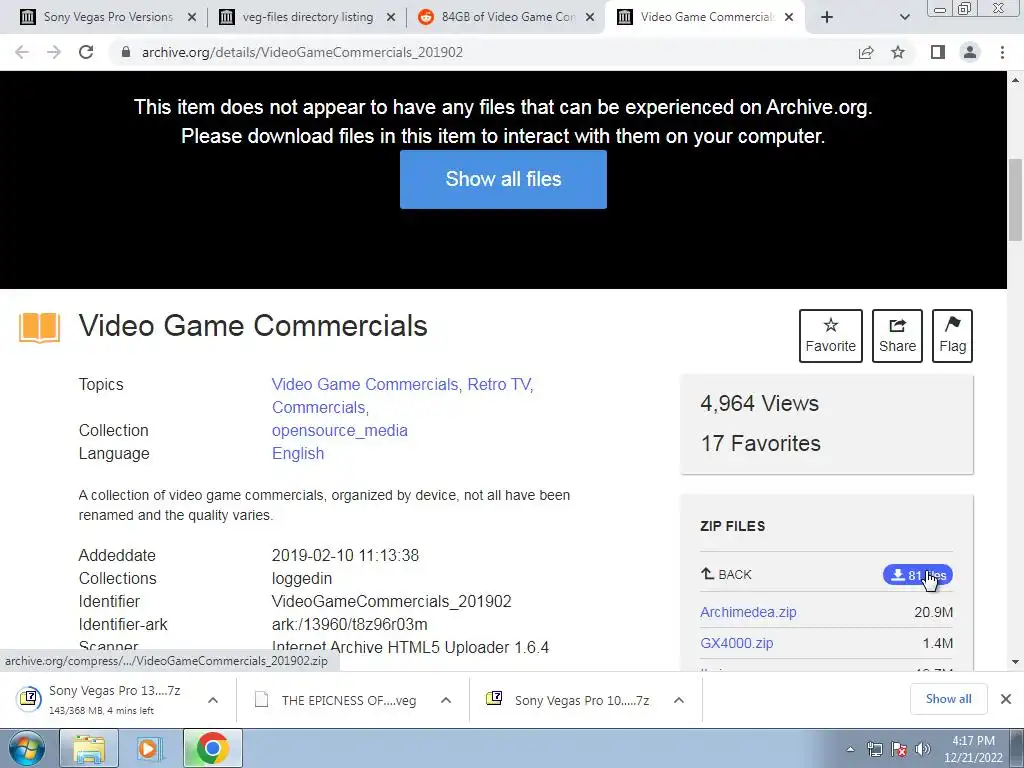Close the Video Game Commercials tab
This screenshot has width=1024, height=768.
pyautogui.click(x=789, y=17)
